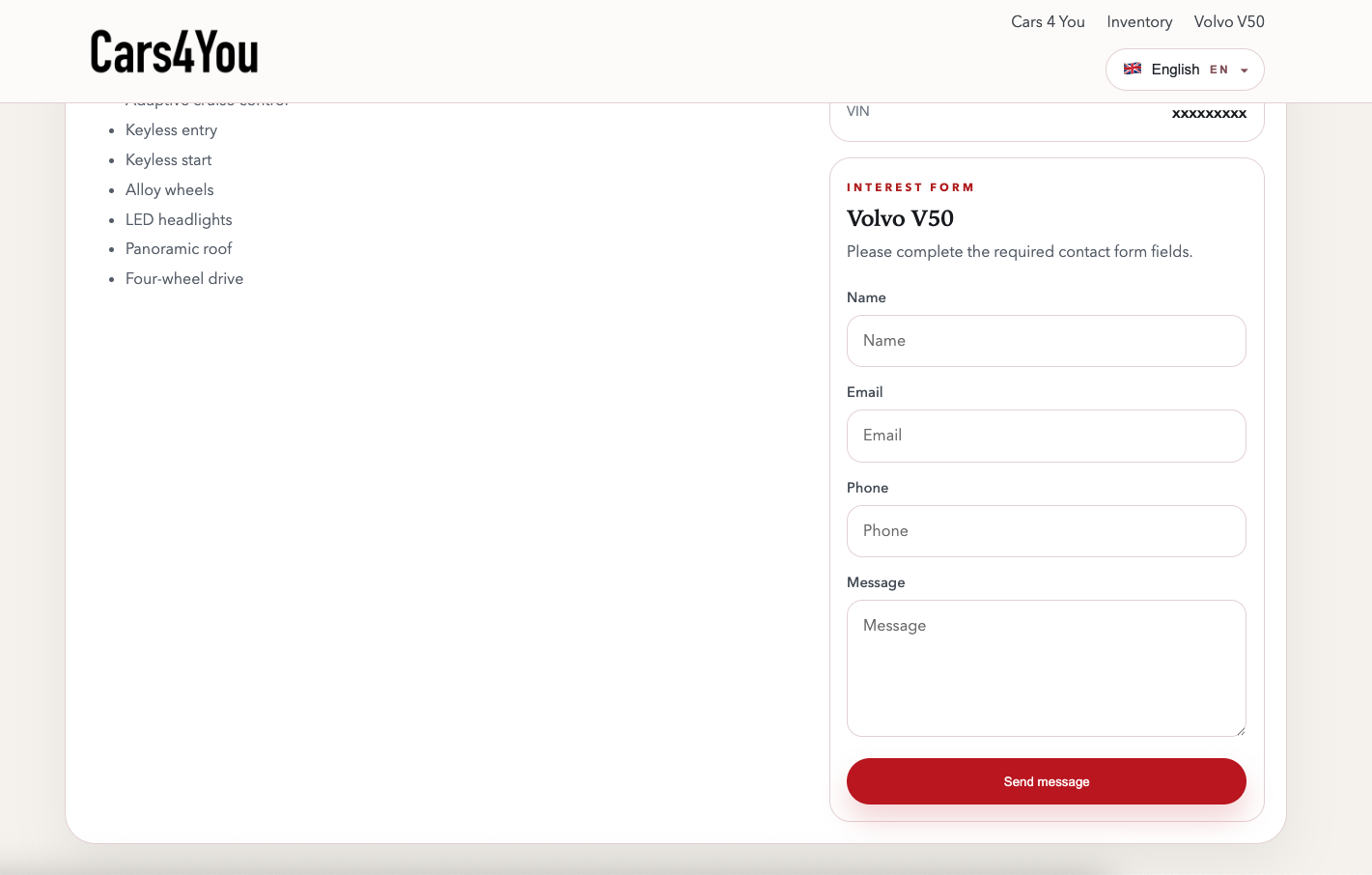The width and height of the screenshot is (1372, 875).
Task: Focus the Name input field
Action: (1047, 341)
